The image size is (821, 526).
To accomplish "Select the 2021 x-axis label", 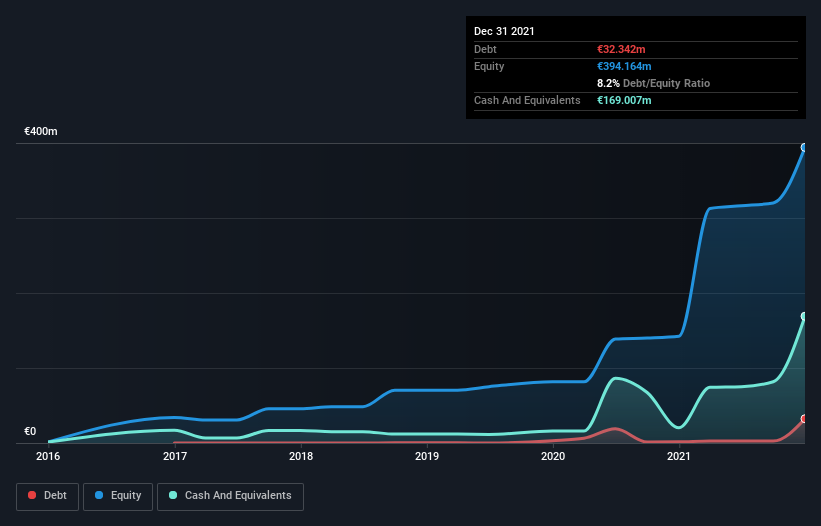I will (679, 456).
